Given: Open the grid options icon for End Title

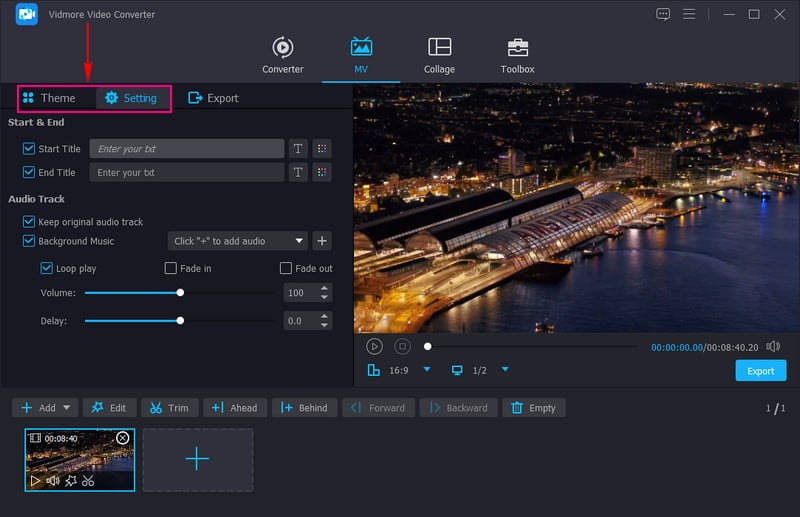Looking at the screenshot, I should coord(321,172).
